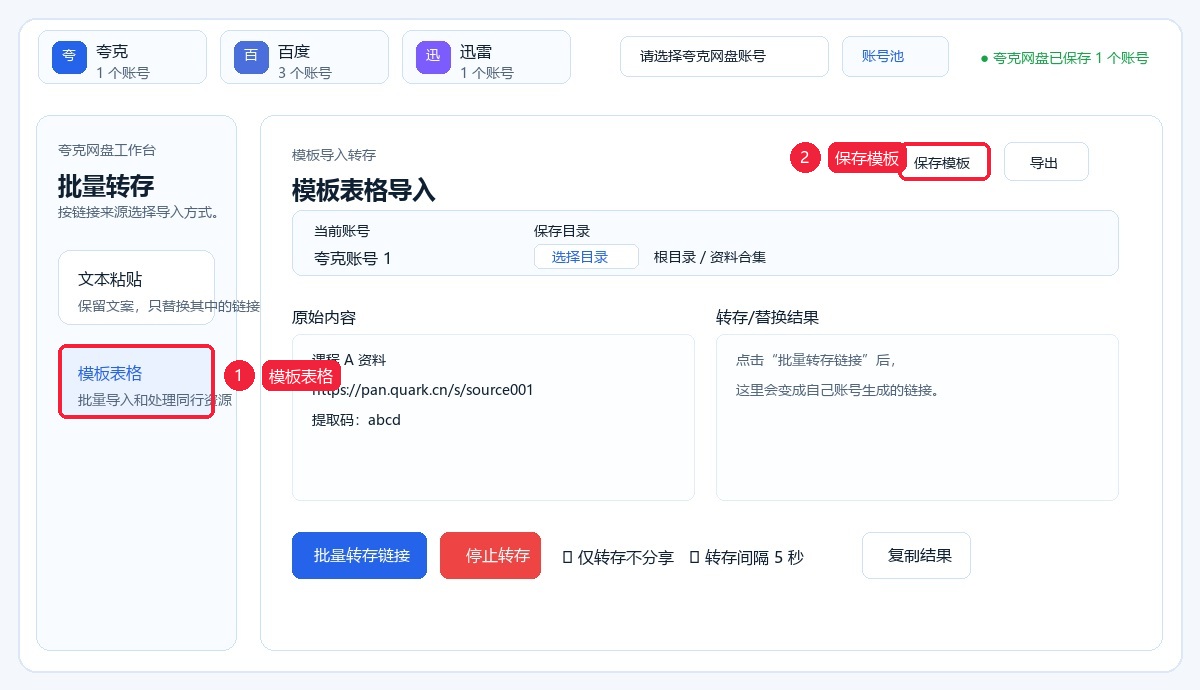1200x690 pixels.
Task: Select the 夸克 account card icon
Action: click(69, 56)
